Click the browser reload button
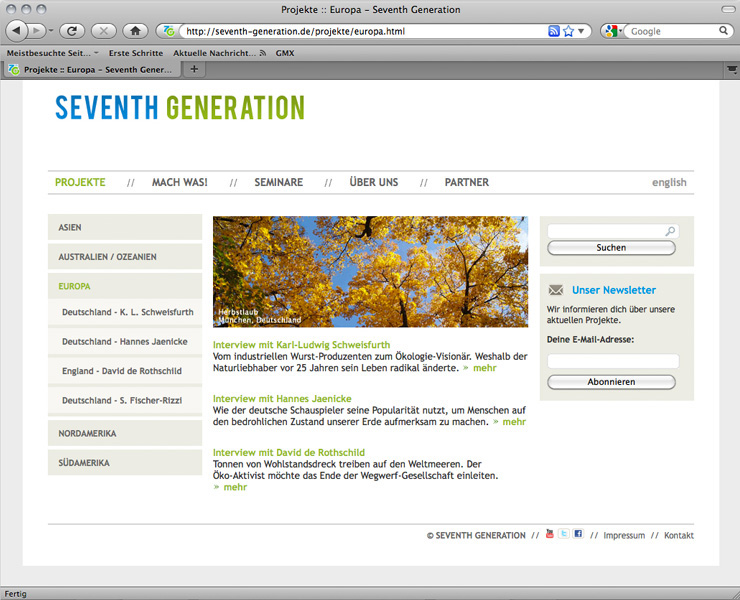Screen dimensions: 740x600 click(72, 31)
